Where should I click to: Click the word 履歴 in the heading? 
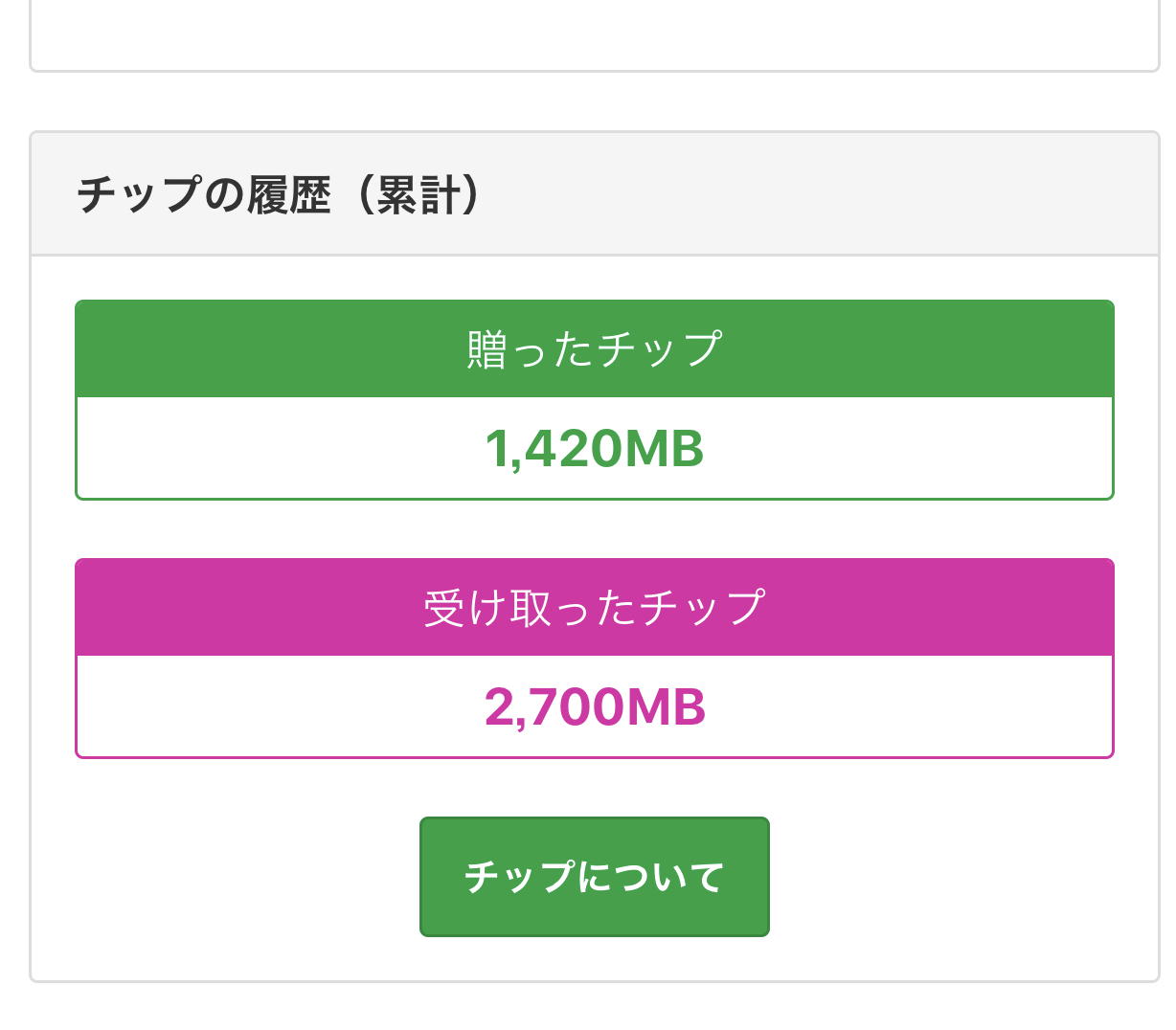[x=289, y=195]
